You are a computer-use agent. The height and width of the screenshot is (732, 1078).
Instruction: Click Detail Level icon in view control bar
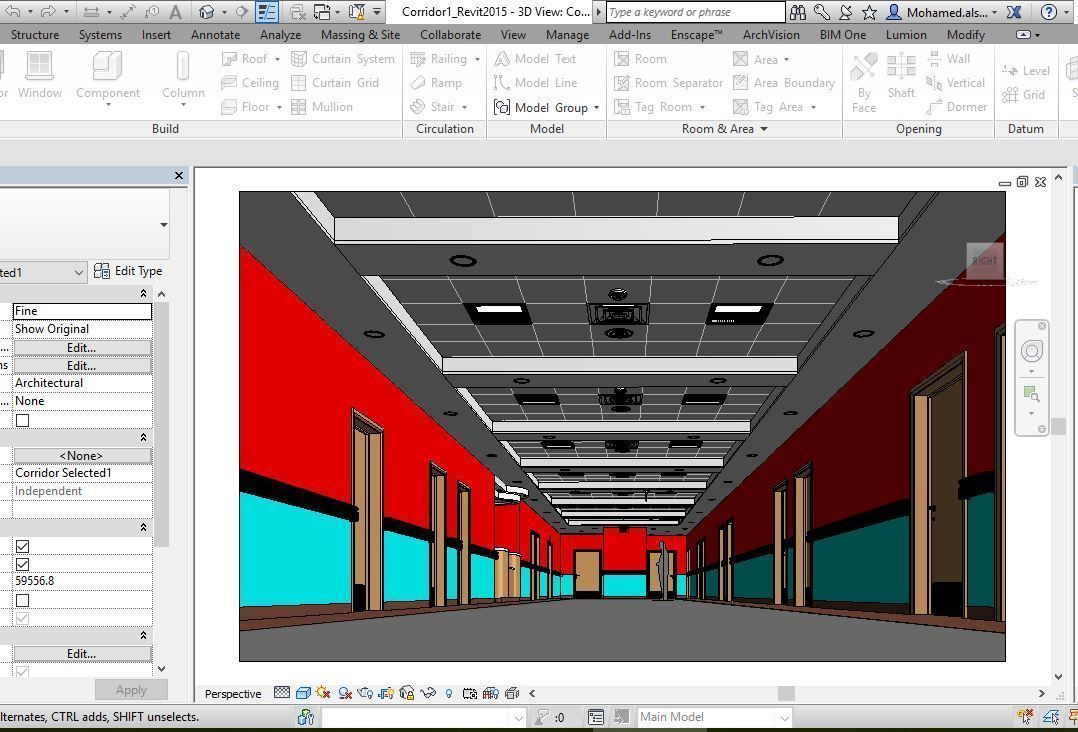[x=282, y=693]
